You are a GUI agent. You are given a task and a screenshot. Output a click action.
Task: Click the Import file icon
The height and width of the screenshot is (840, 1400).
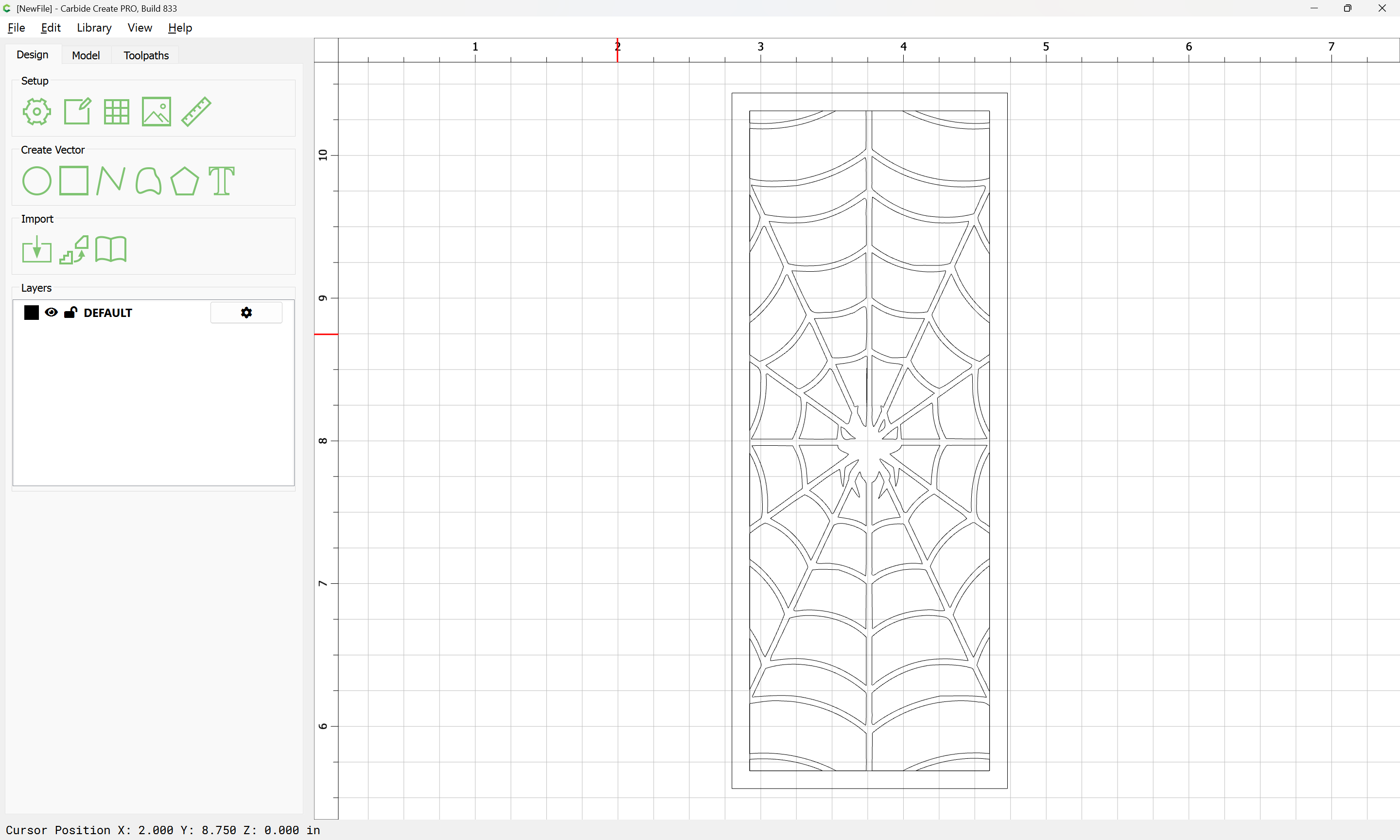(37, 250)
